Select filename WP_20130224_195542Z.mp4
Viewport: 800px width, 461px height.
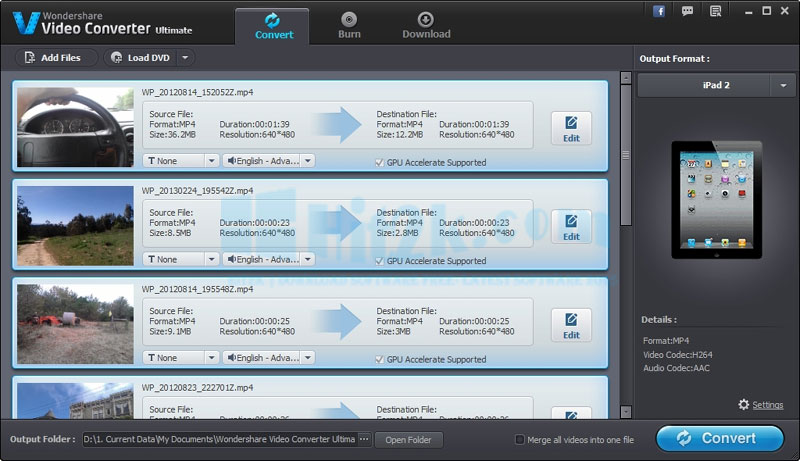197,191
